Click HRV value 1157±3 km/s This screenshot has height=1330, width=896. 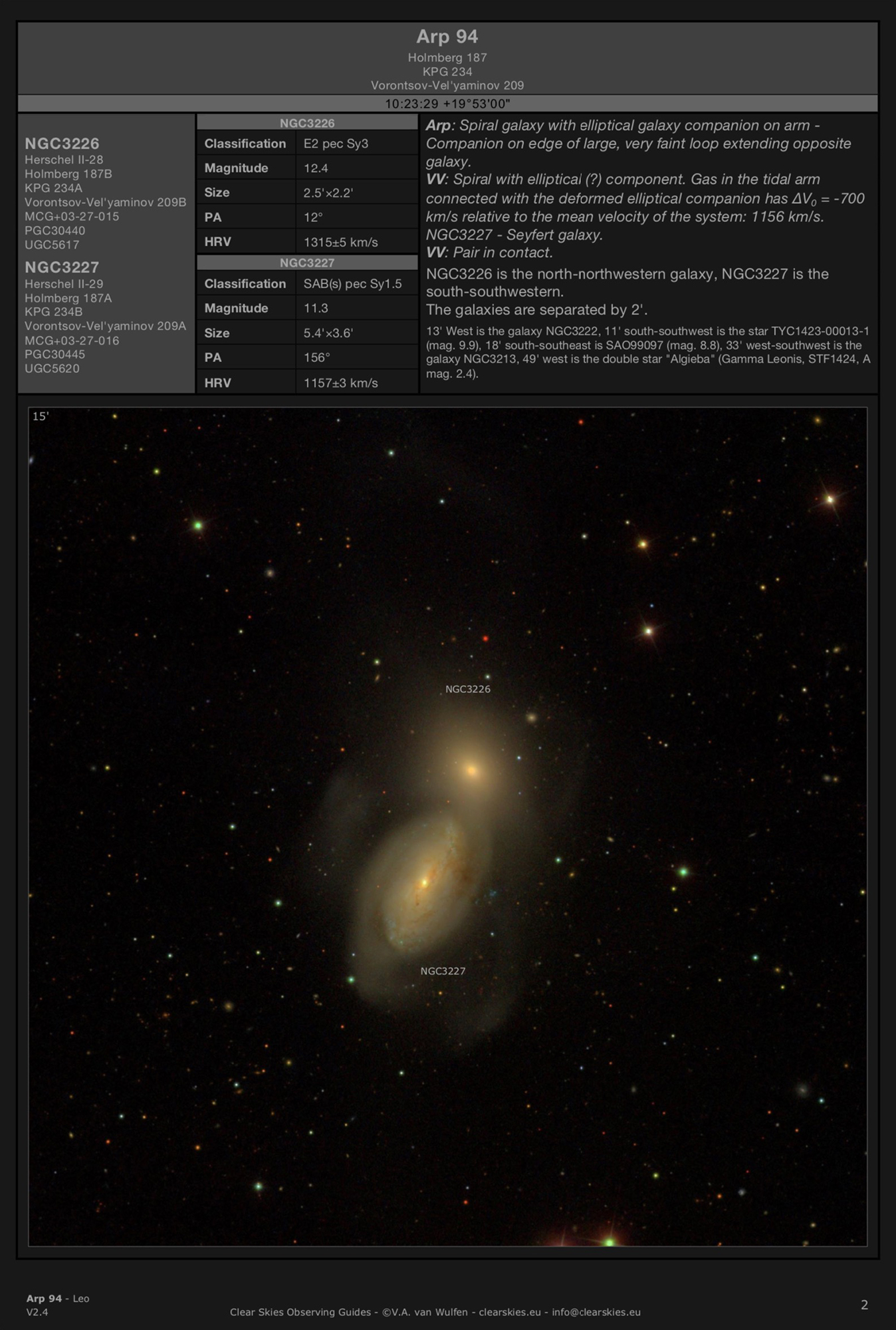click(340, 383)
